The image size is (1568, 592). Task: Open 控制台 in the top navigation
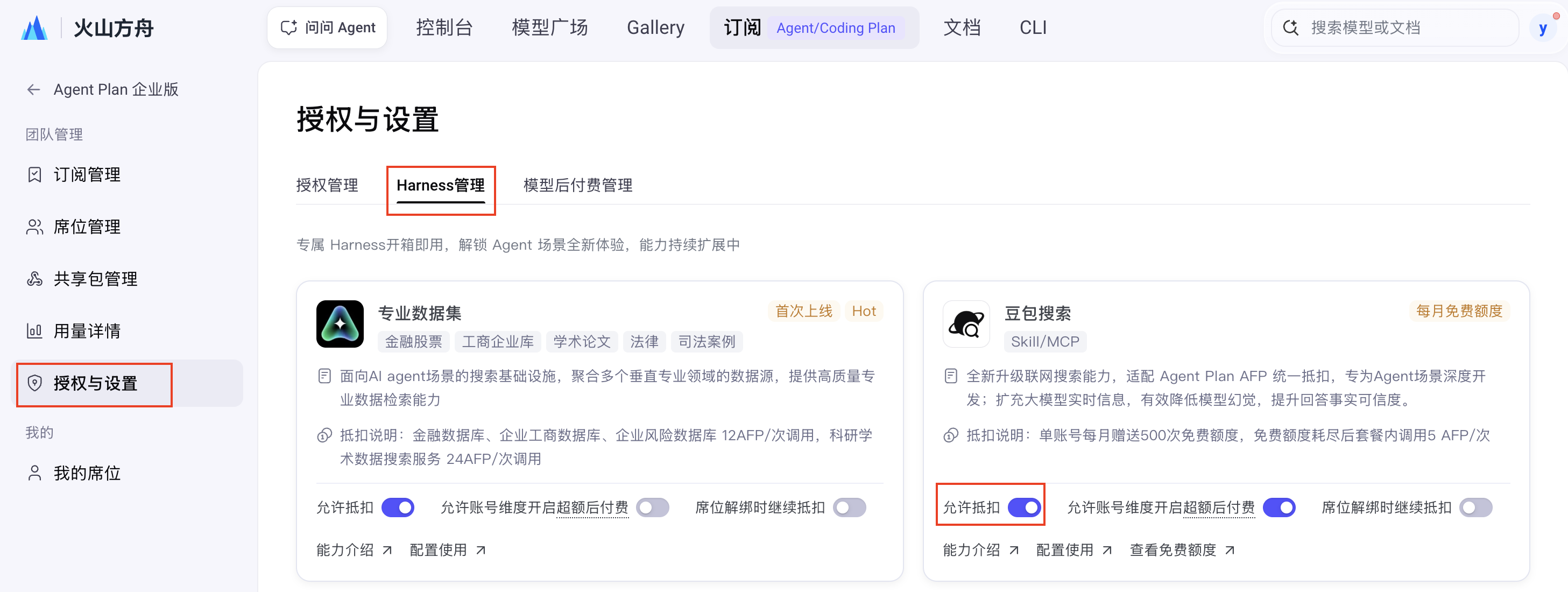tap(444, 28)
